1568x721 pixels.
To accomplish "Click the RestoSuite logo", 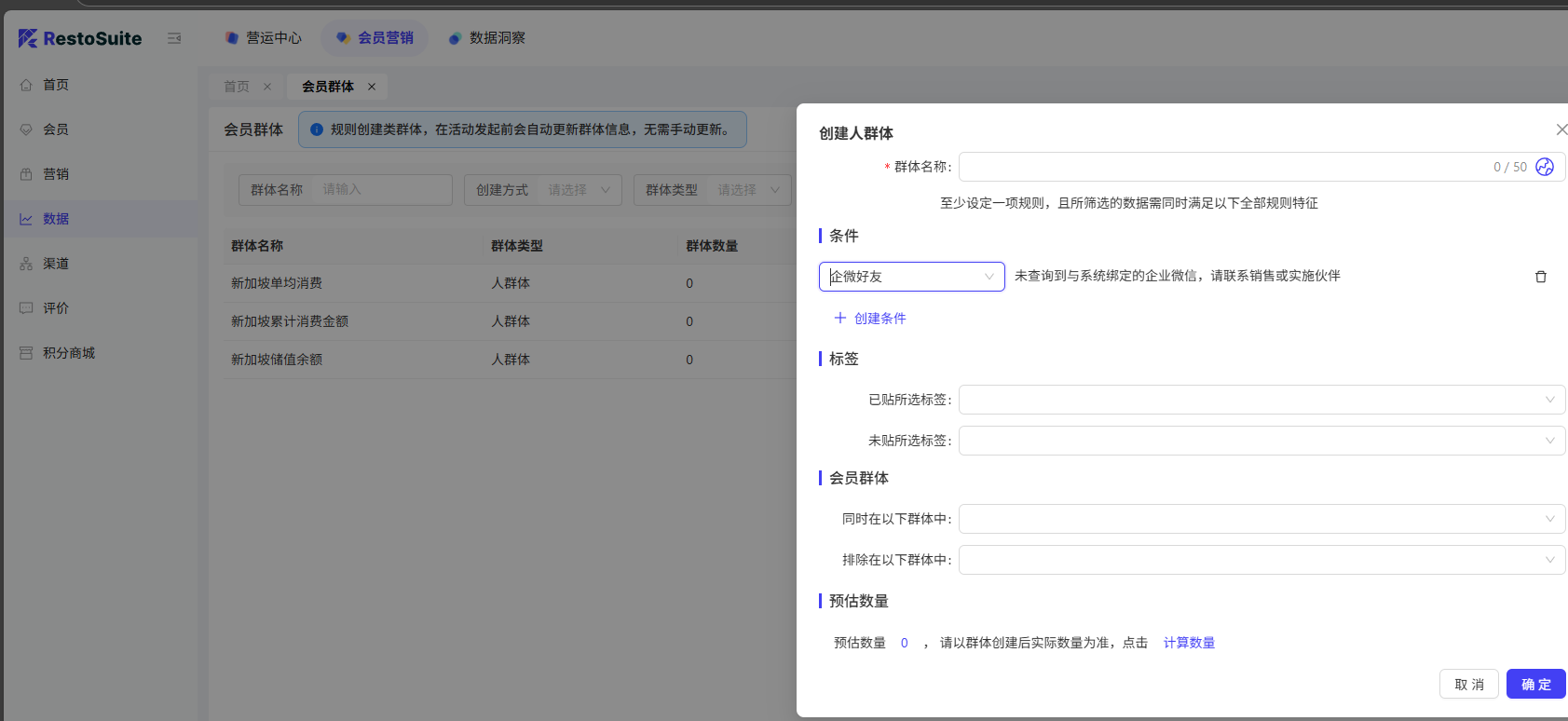I will point(80,38).
